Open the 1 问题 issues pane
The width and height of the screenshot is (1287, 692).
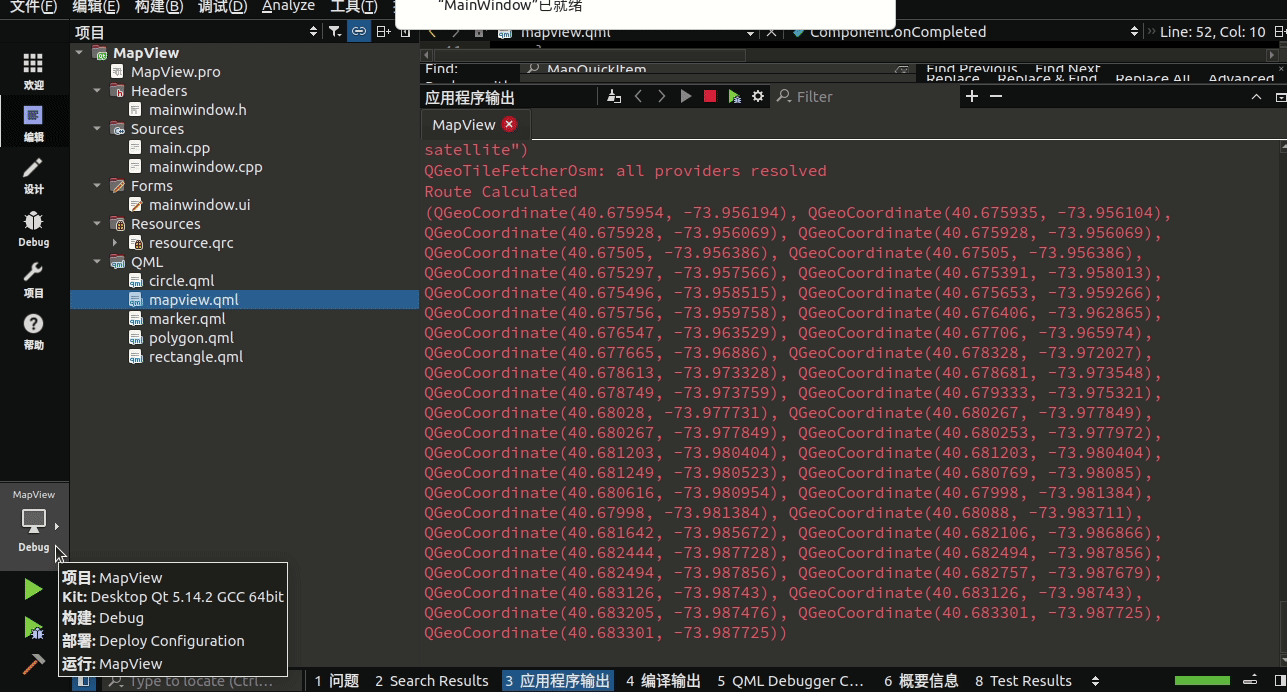(336, 681)
